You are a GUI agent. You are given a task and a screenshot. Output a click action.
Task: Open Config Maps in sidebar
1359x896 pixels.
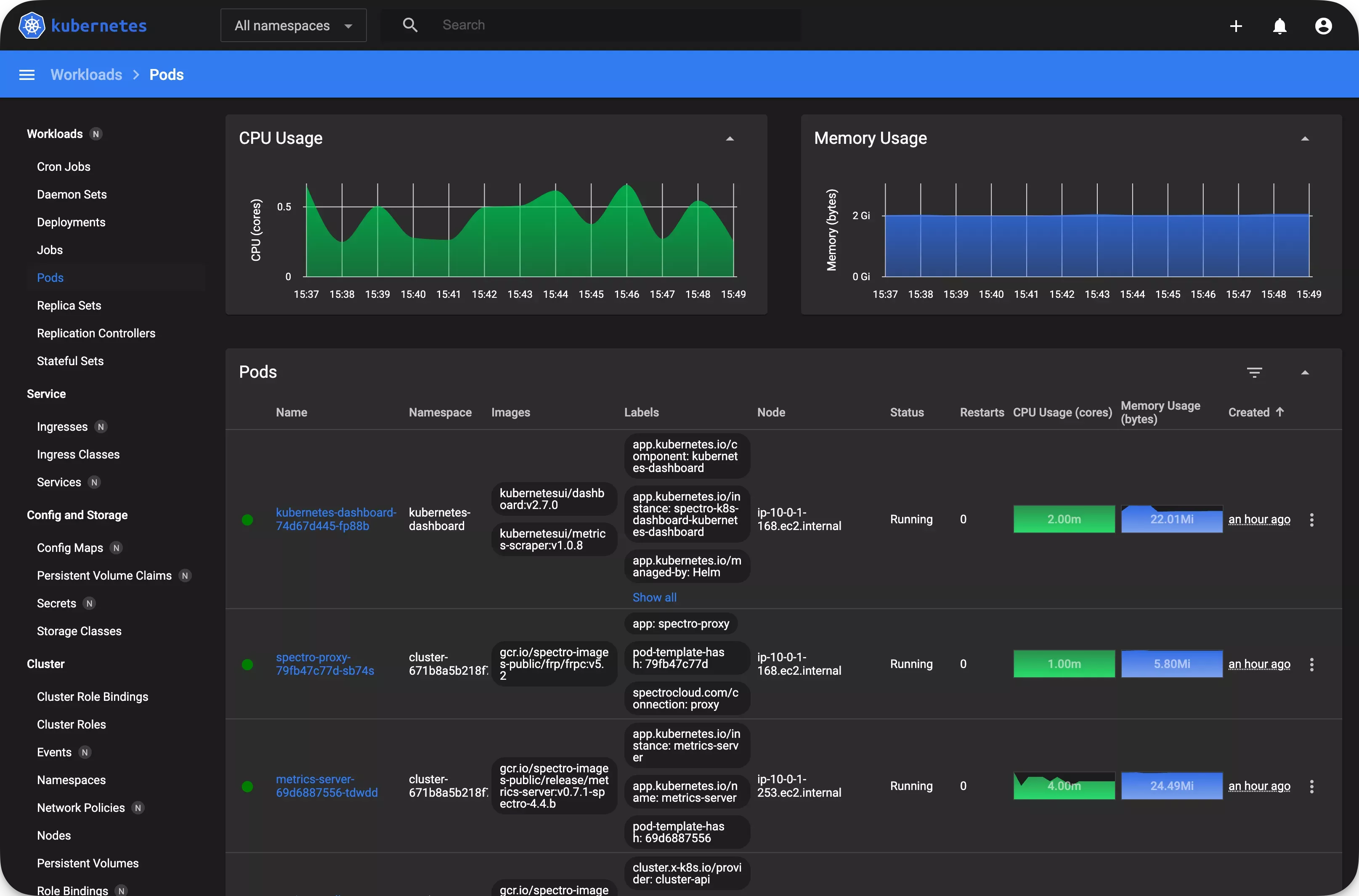click(70, 548)
